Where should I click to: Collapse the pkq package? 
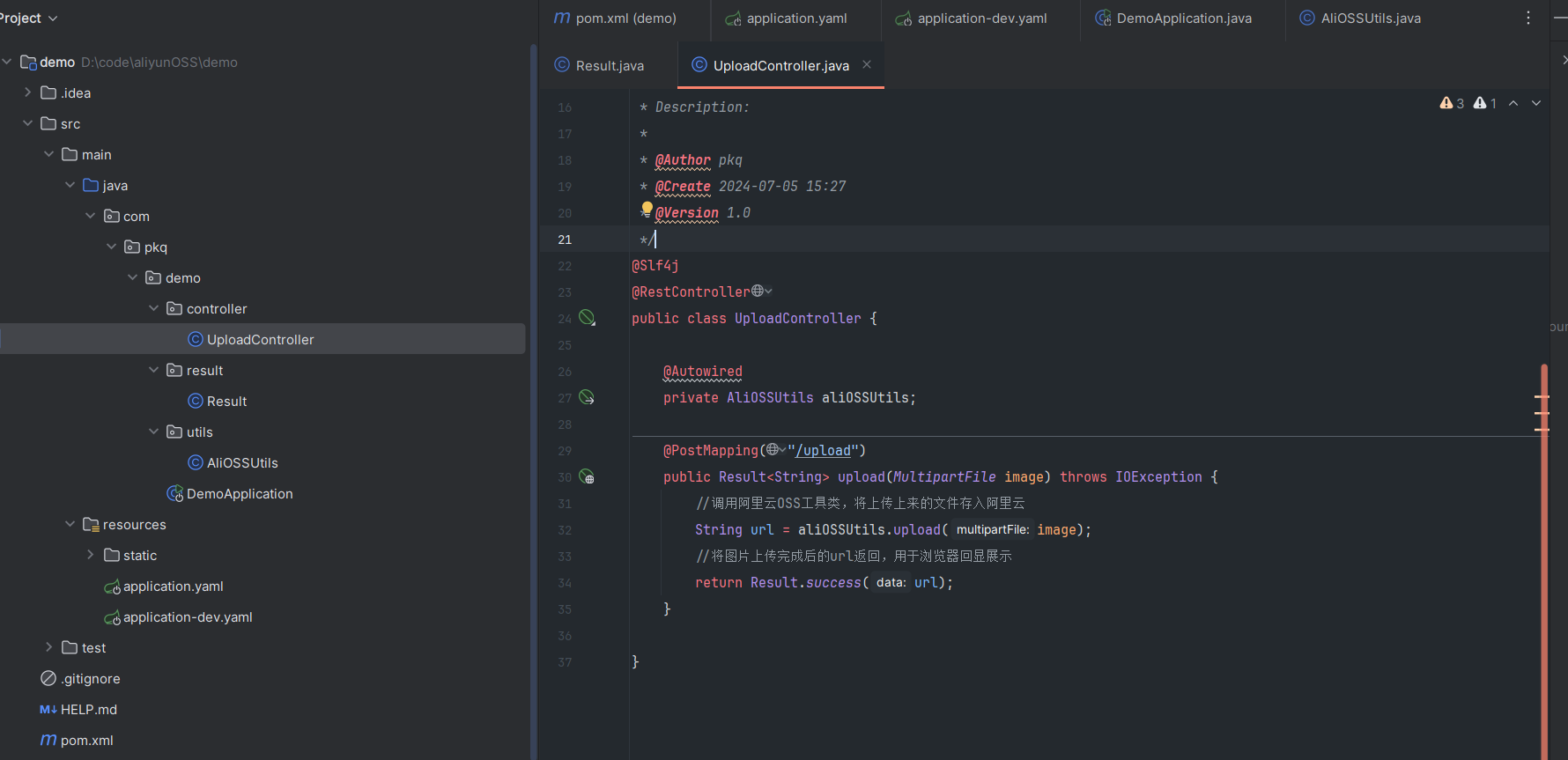tap(112, 247)
